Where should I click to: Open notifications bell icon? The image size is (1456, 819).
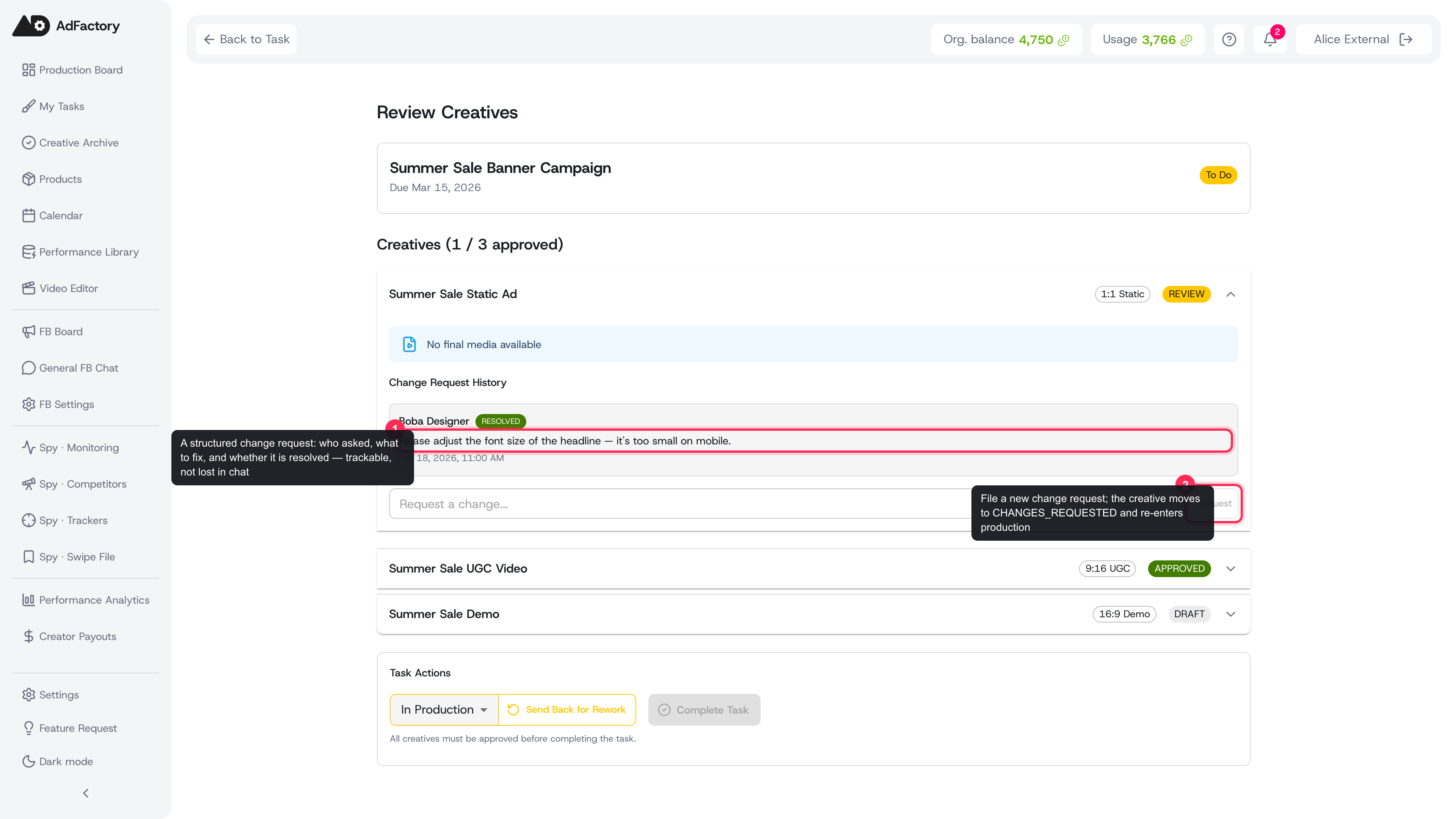(x=1269, y=39)
